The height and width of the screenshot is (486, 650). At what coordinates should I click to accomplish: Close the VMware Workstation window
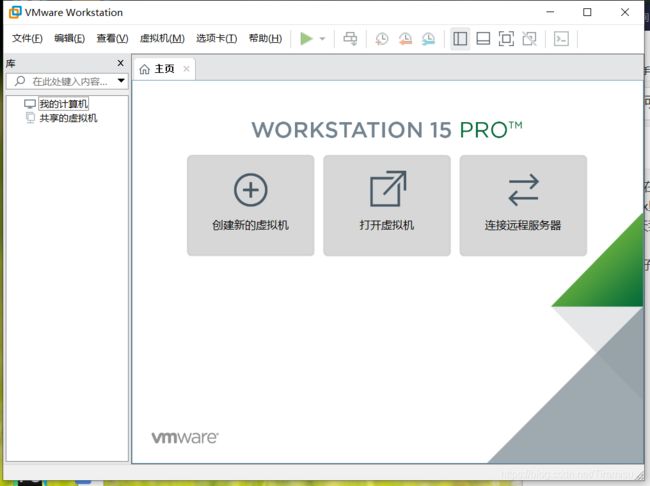click(625, 12)
